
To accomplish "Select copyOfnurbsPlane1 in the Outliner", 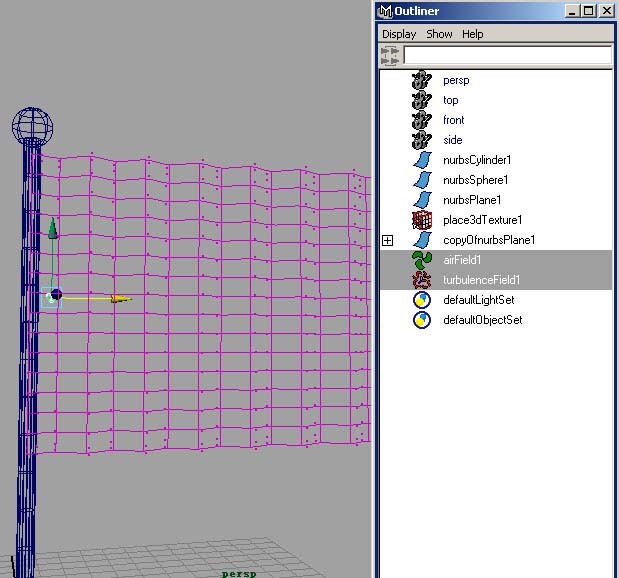I will click(489, 240).
